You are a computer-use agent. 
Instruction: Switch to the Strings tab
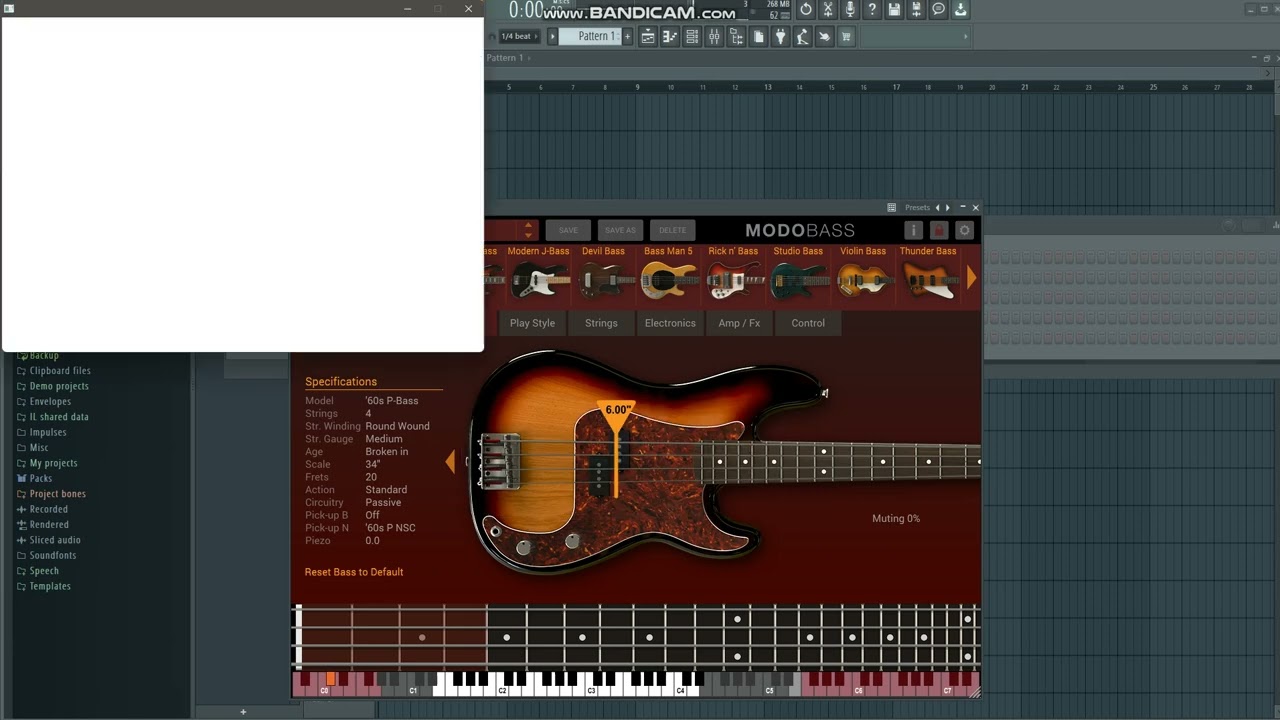601,323
